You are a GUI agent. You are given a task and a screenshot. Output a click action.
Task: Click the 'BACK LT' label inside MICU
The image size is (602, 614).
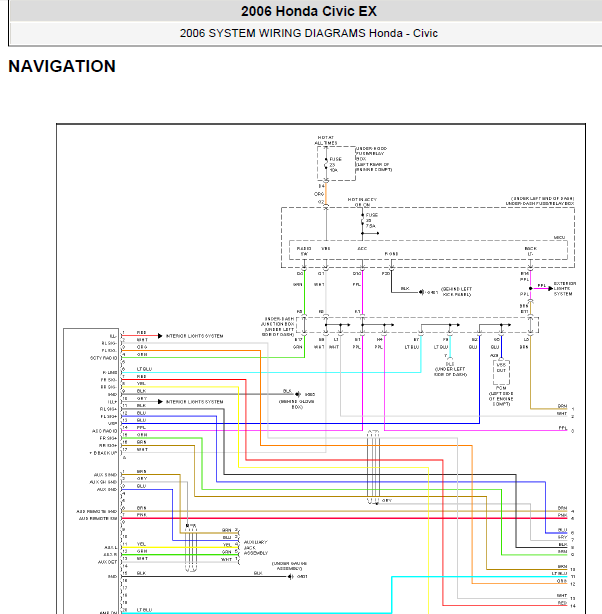click(530, 251)
